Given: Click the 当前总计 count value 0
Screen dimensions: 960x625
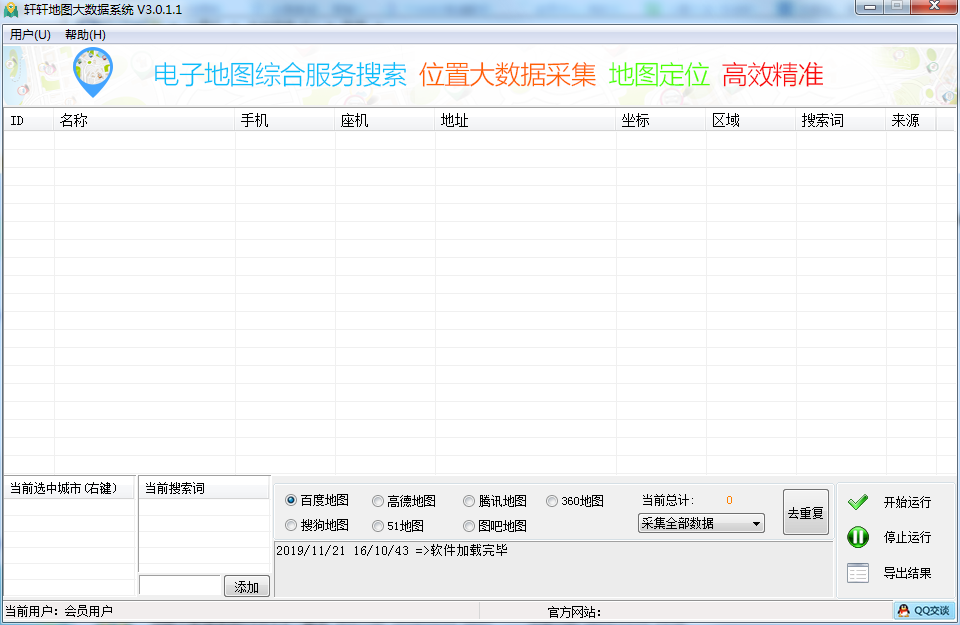Looking at the screenshot, I should (x=729, y=500).
